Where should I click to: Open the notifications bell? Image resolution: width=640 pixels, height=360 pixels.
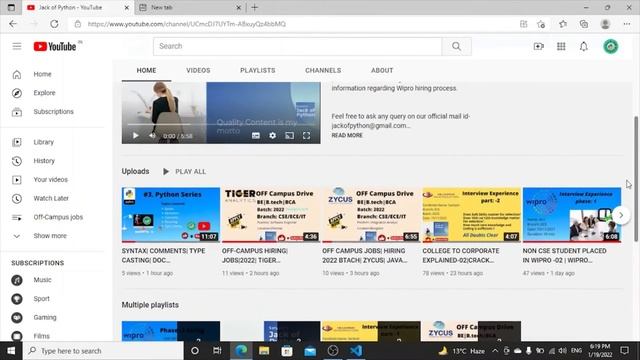(x=584, y=47)
